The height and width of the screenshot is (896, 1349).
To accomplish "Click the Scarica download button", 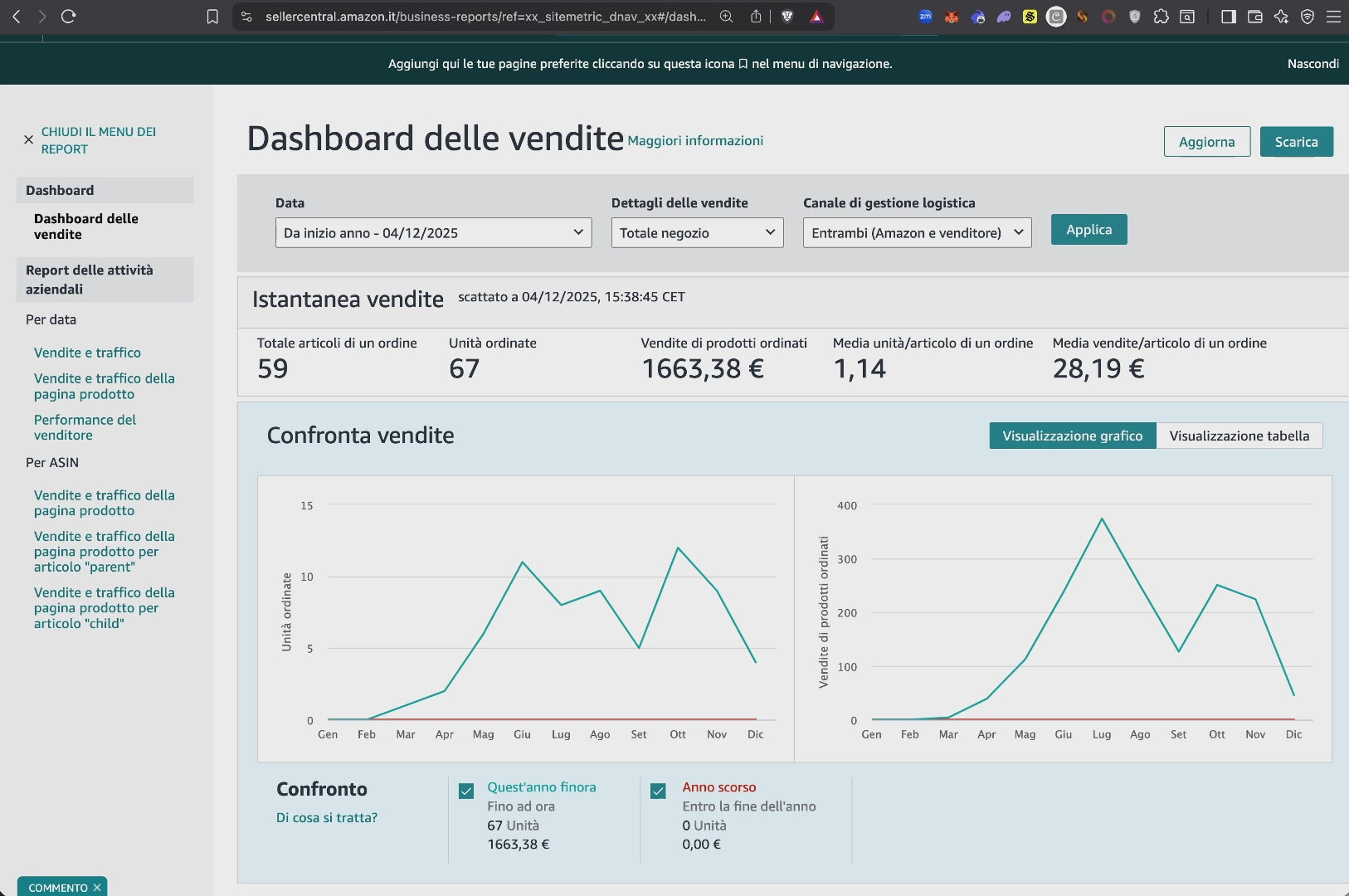I will point(1296,142).
